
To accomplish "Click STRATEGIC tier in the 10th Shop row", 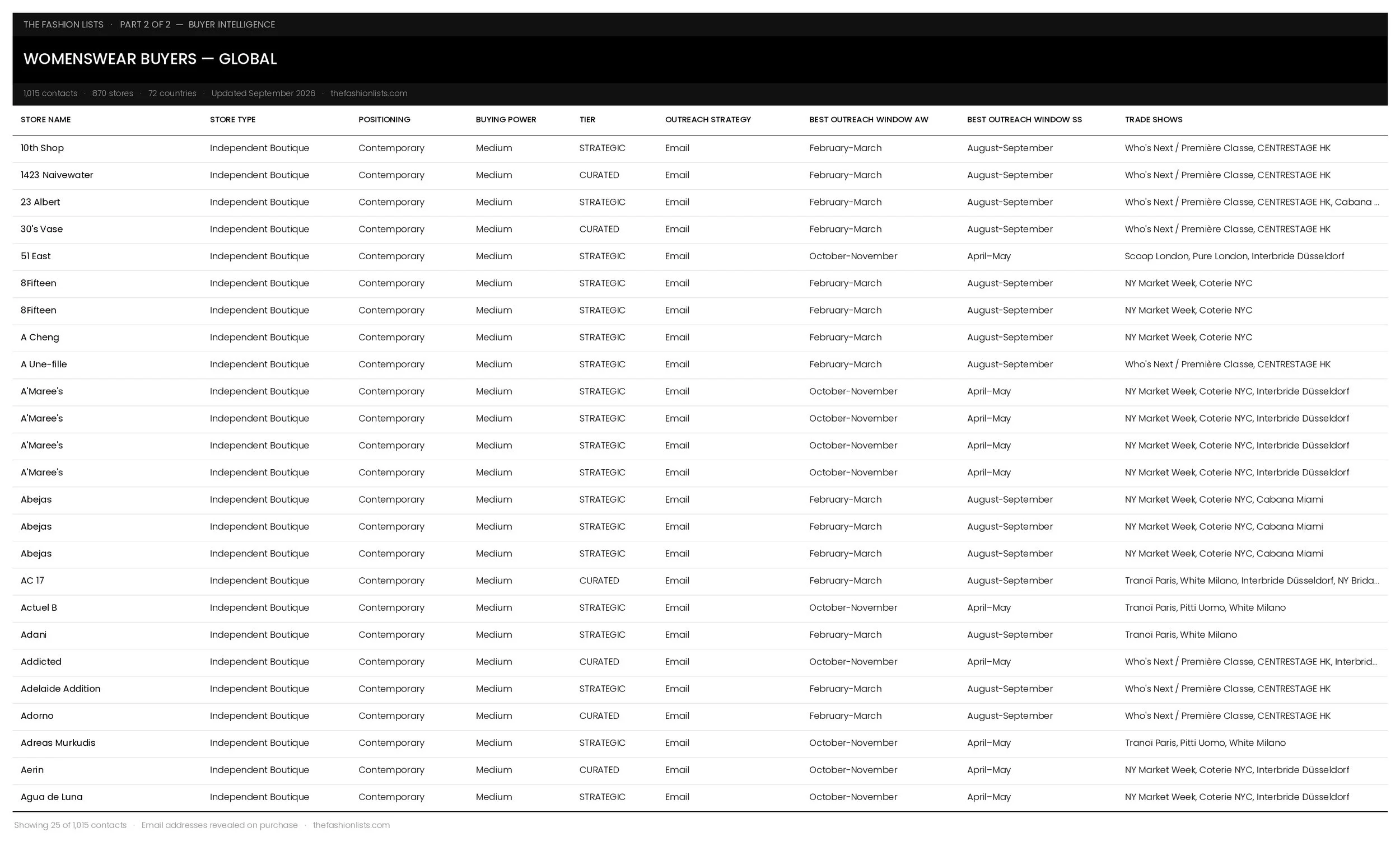I will [x=602, y=148].
